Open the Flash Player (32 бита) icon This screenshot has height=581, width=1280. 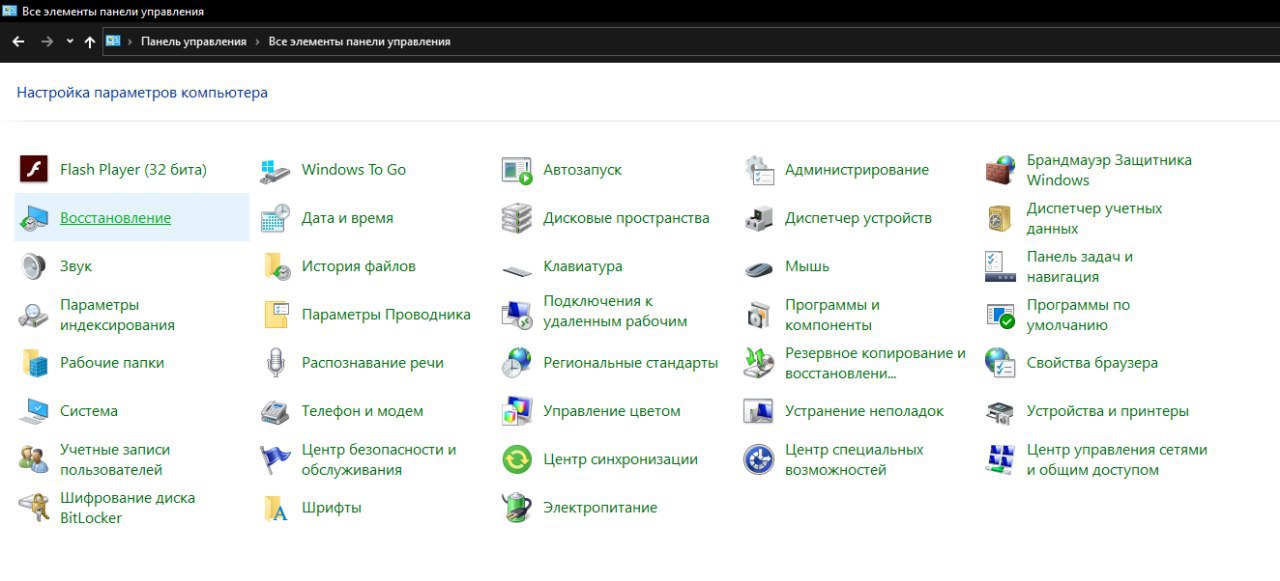(x=34, y=170)
